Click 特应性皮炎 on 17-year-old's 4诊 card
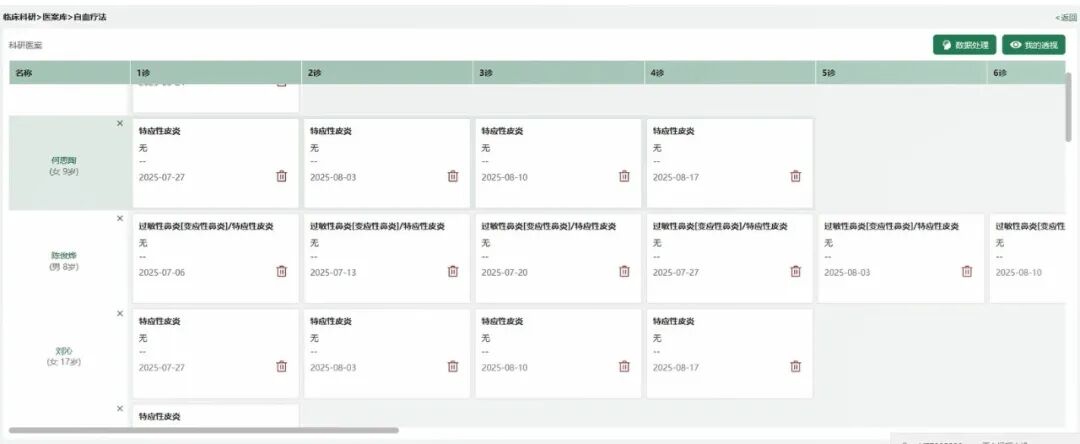 (x=674, y=321)
